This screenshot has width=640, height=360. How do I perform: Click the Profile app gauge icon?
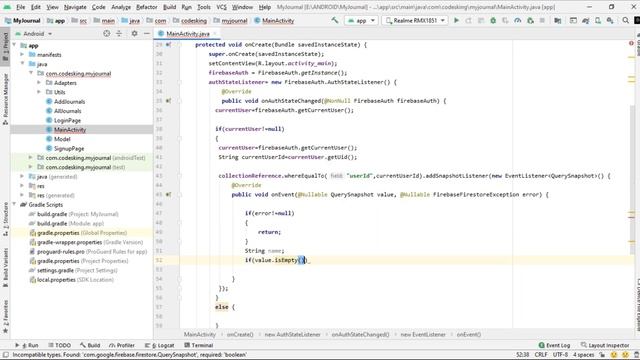518,20
